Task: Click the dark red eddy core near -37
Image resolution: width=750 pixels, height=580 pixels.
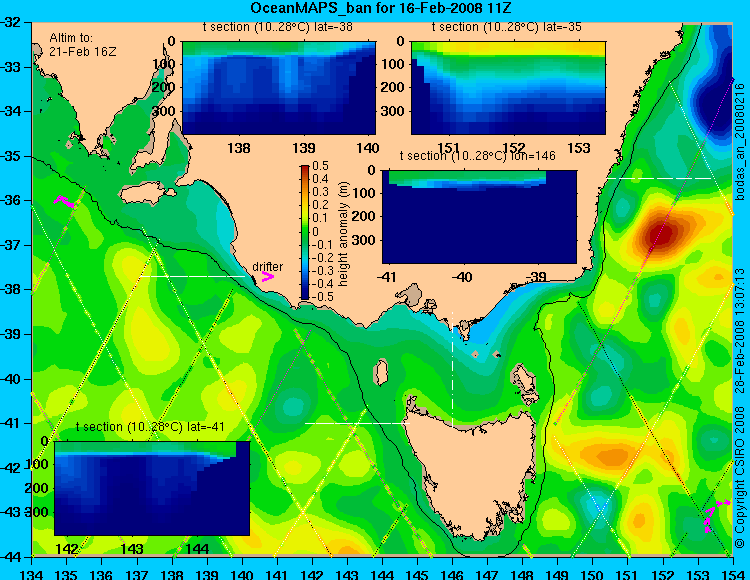Action: coord(661,235)
